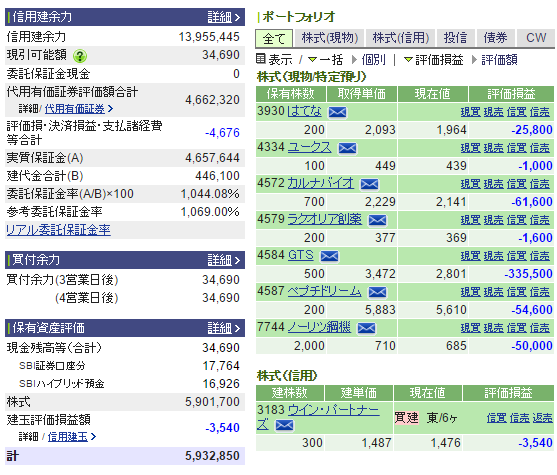Click 現売 in the ノーリツ鋼機 row
This screenshot has height=475, width=557.
pos(493,328)
